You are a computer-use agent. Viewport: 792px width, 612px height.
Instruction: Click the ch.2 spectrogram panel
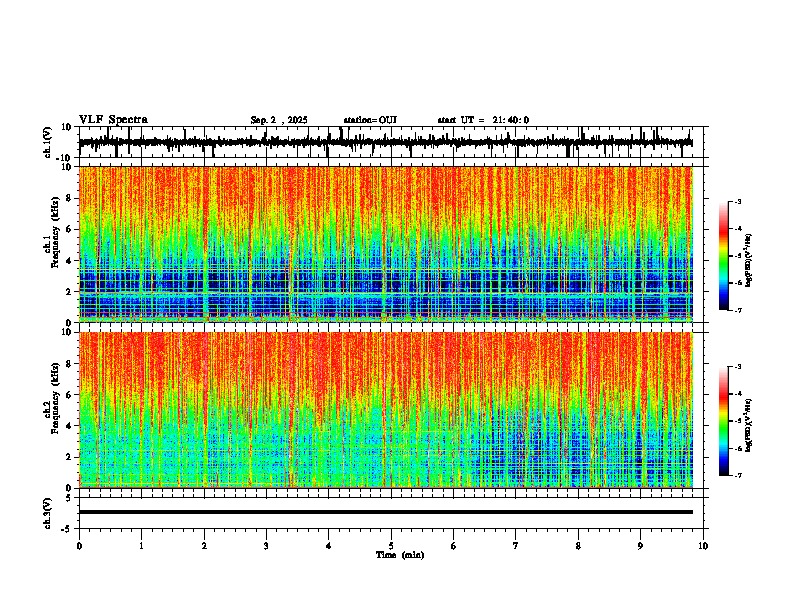coord(386,410)
